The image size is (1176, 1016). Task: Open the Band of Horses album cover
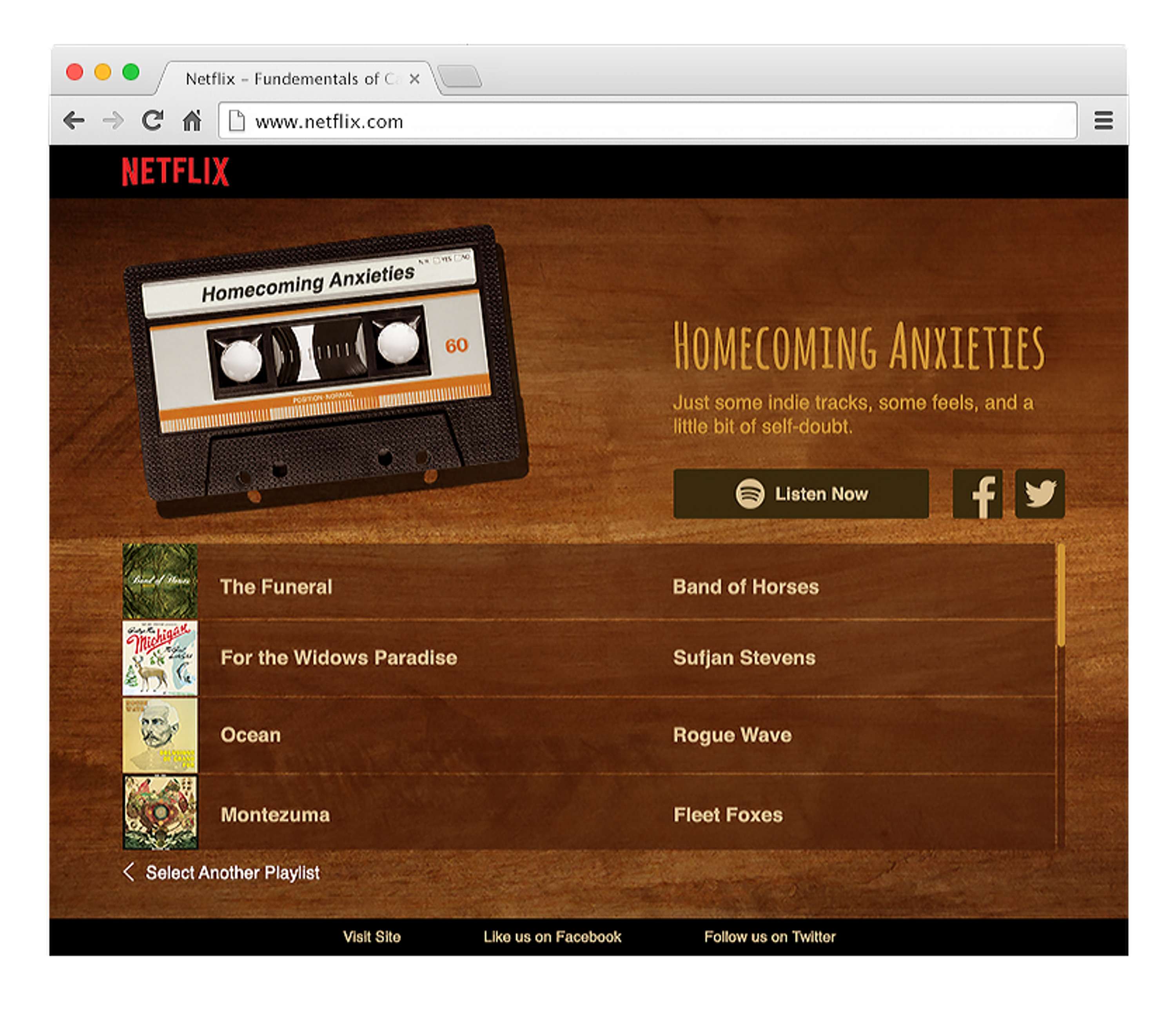point(160,581)
